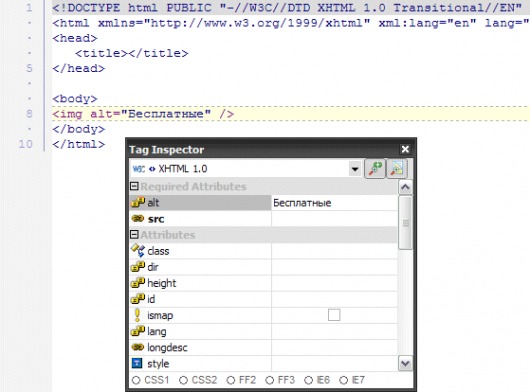
Task: Click the scroll down arrow in Tag Inspector
Action: (x=405, y=364)
